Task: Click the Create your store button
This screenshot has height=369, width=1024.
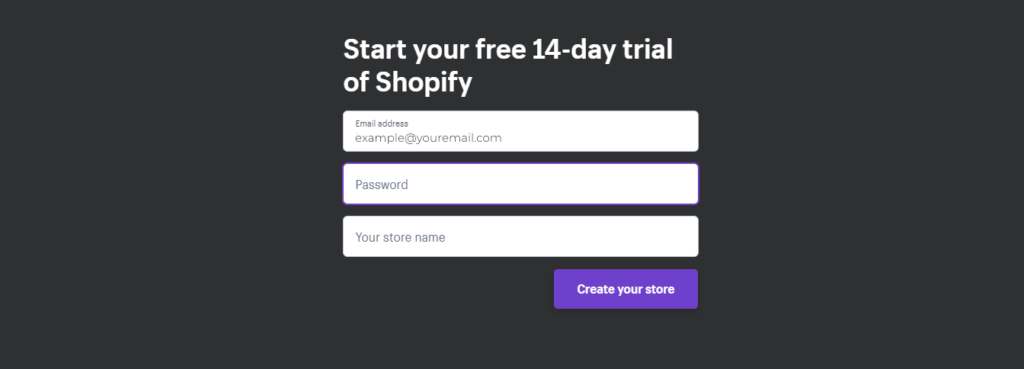Action: (x=626, y=289)
